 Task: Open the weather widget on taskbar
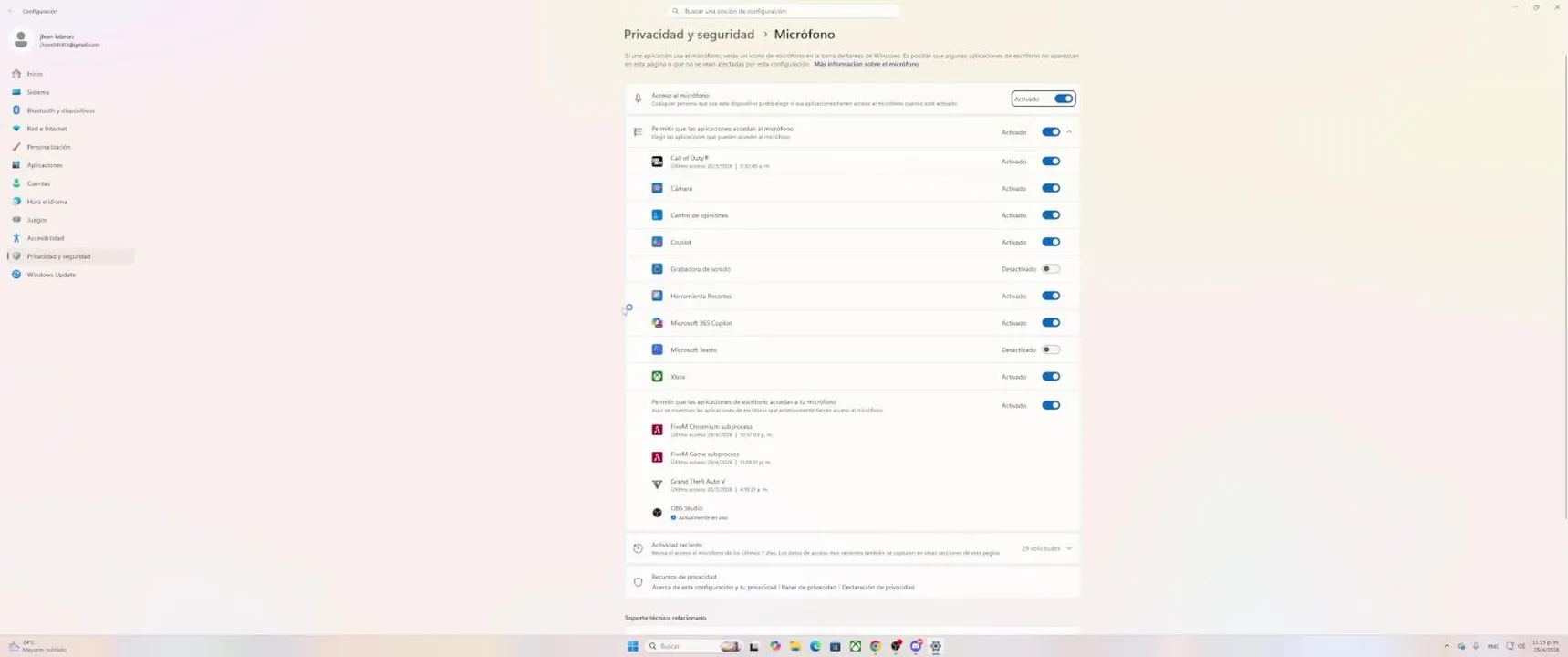click(37, 646)
